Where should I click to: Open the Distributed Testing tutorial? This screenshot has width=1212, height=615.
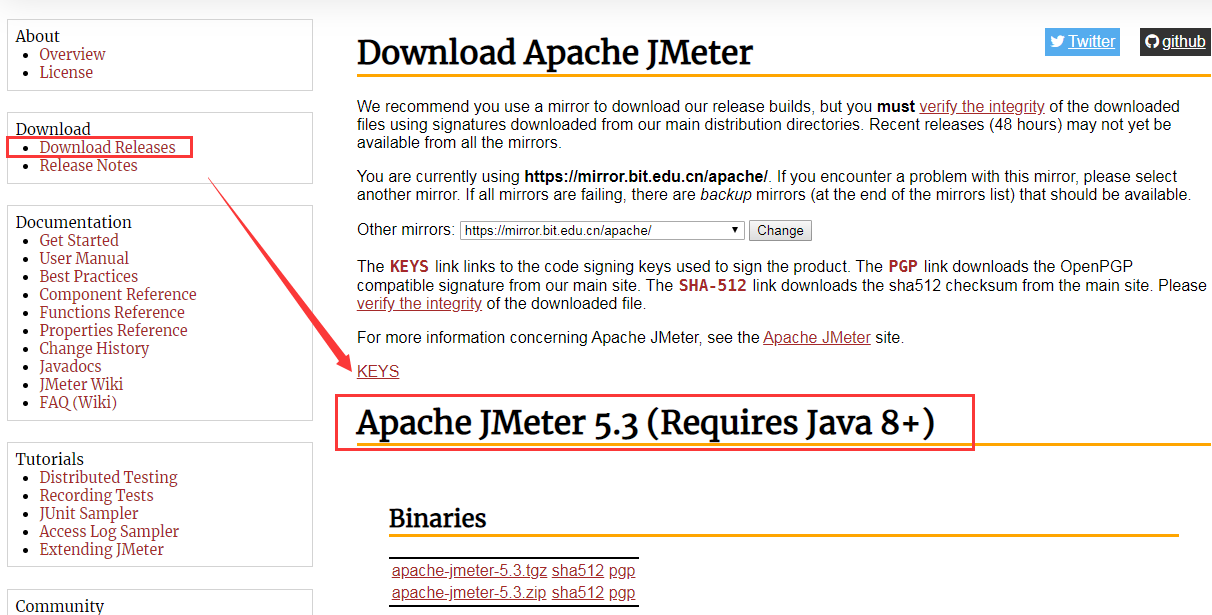pos(108,477)
